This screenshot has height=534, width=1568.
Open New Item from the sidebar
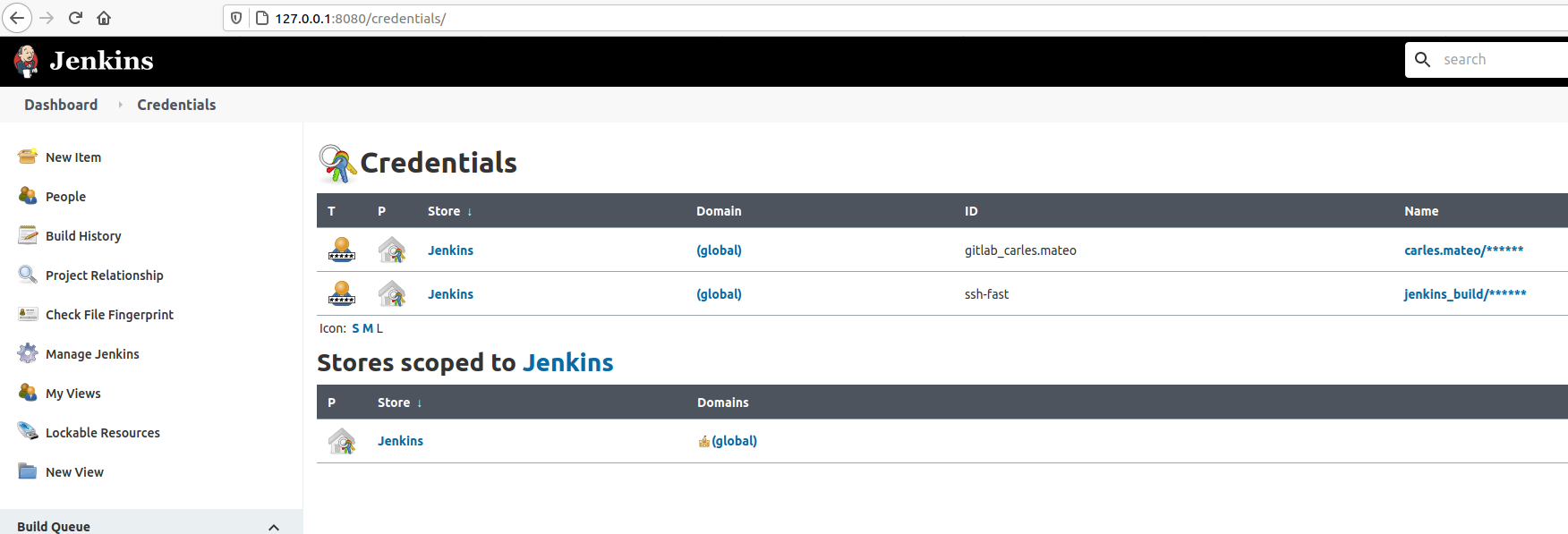73,157
